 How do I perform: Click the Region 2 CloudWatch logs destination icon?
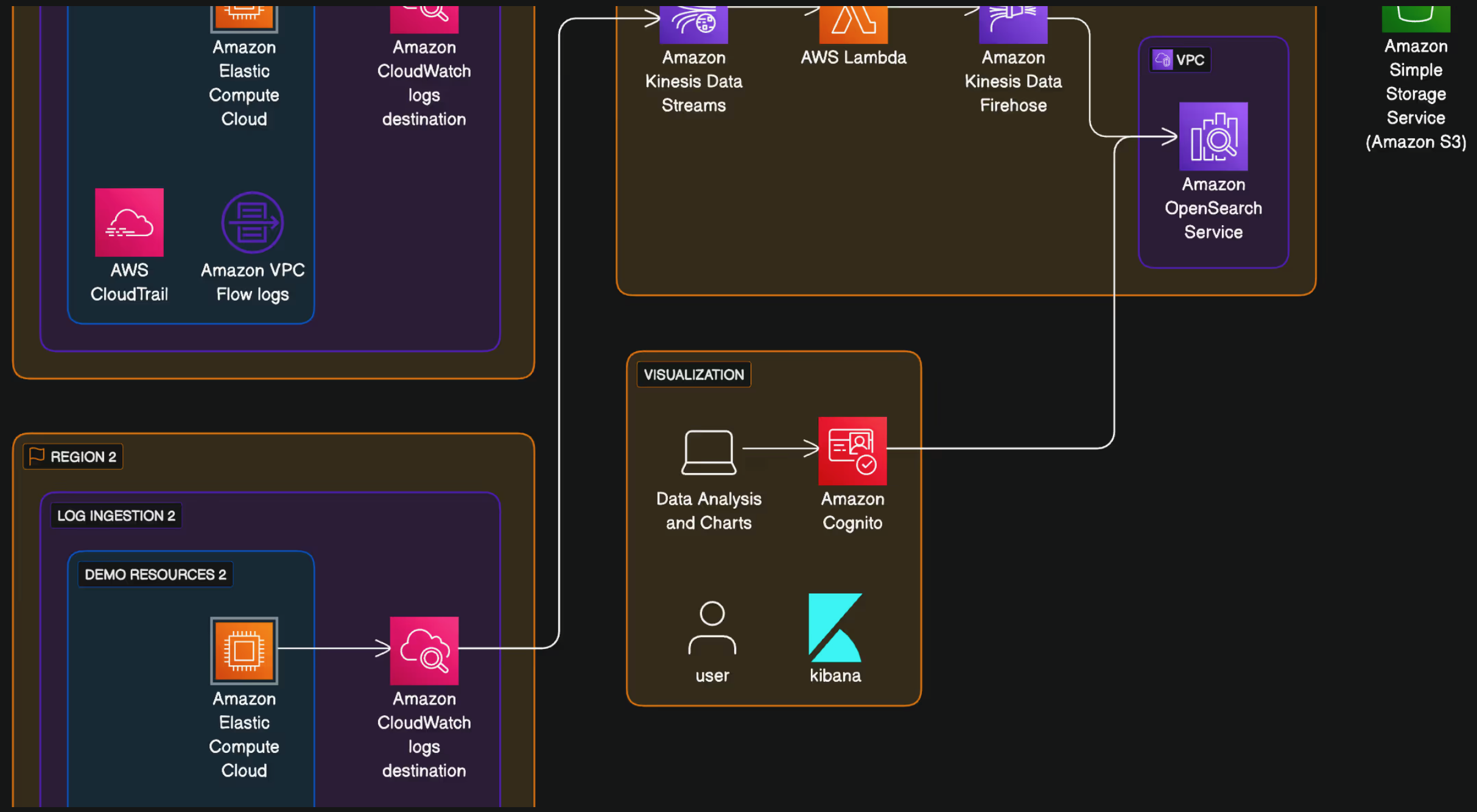(424, 651)
